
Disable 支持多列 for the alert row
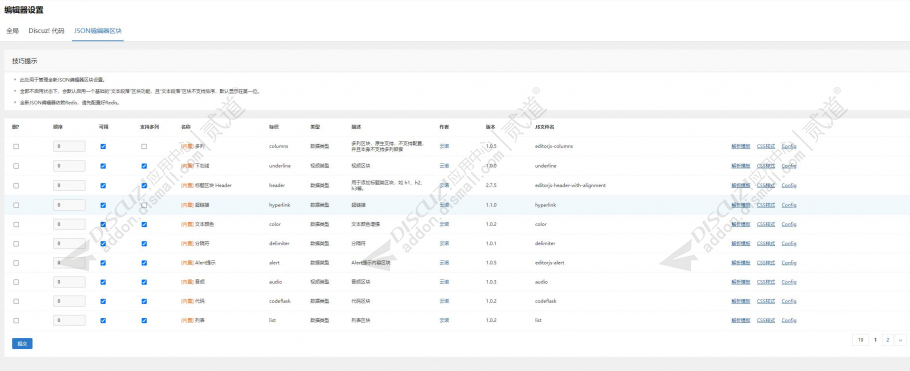point(144,262)
